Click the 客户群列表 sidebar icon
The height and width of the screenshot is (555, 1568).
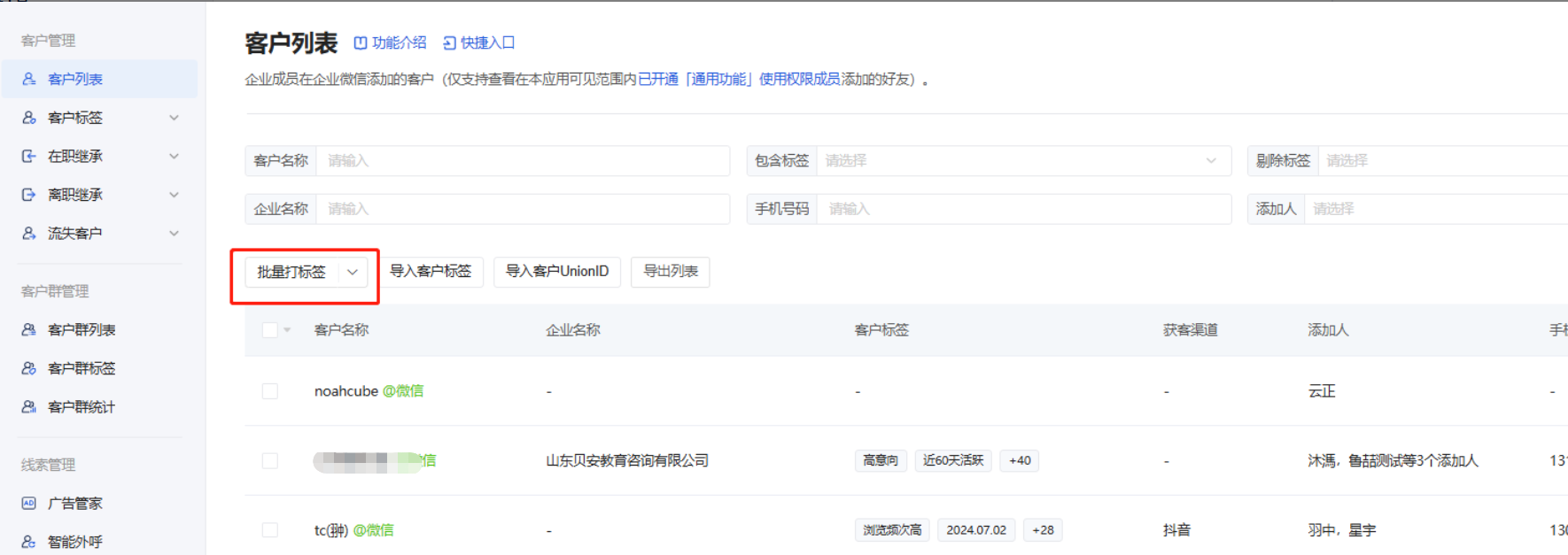(29, 329)
